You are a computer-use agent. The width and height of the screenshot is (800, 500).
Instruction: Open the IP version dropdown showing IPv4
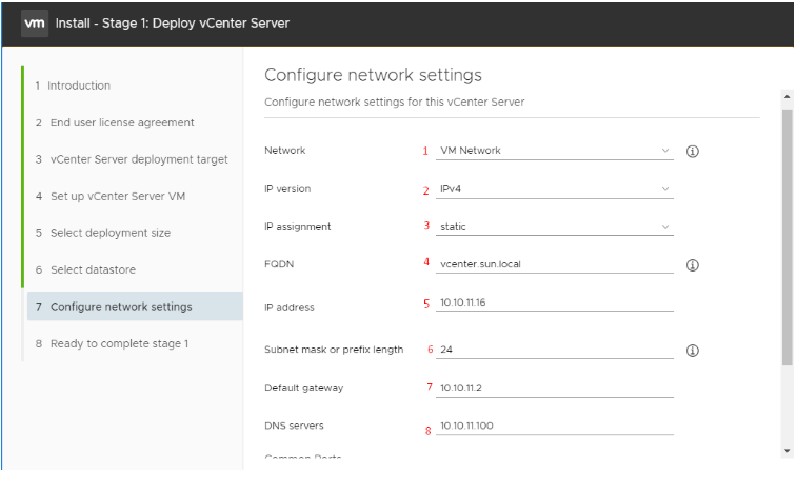(x=555, y=189)
